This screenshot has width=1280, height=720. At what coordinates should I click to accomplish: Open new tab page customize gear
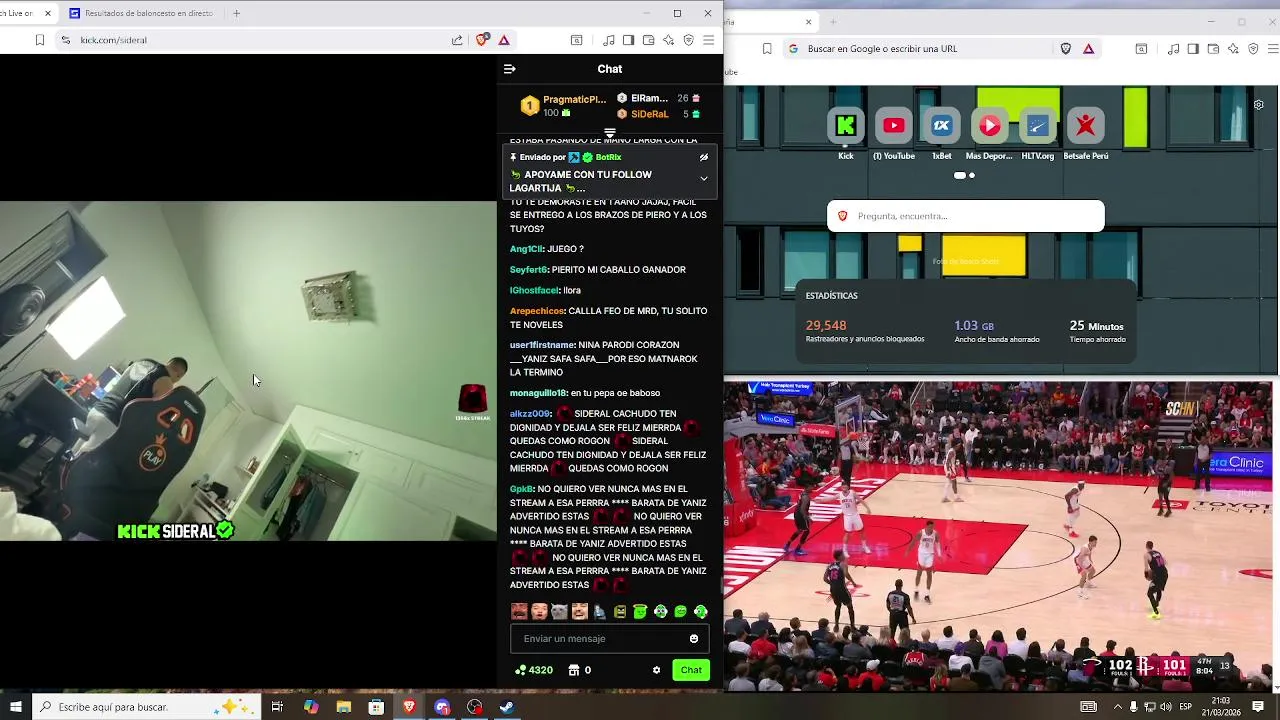click(x=1259, y=105)
